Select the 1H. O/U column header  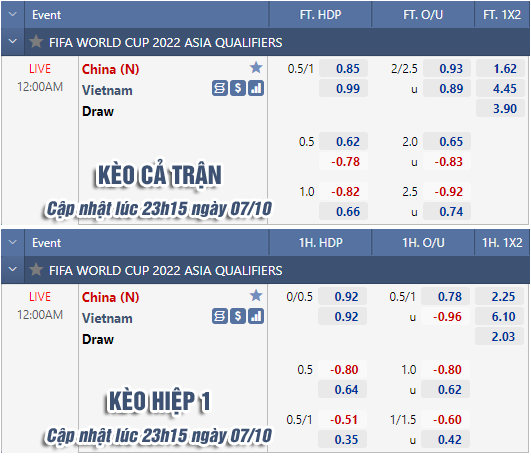point(423,243)
